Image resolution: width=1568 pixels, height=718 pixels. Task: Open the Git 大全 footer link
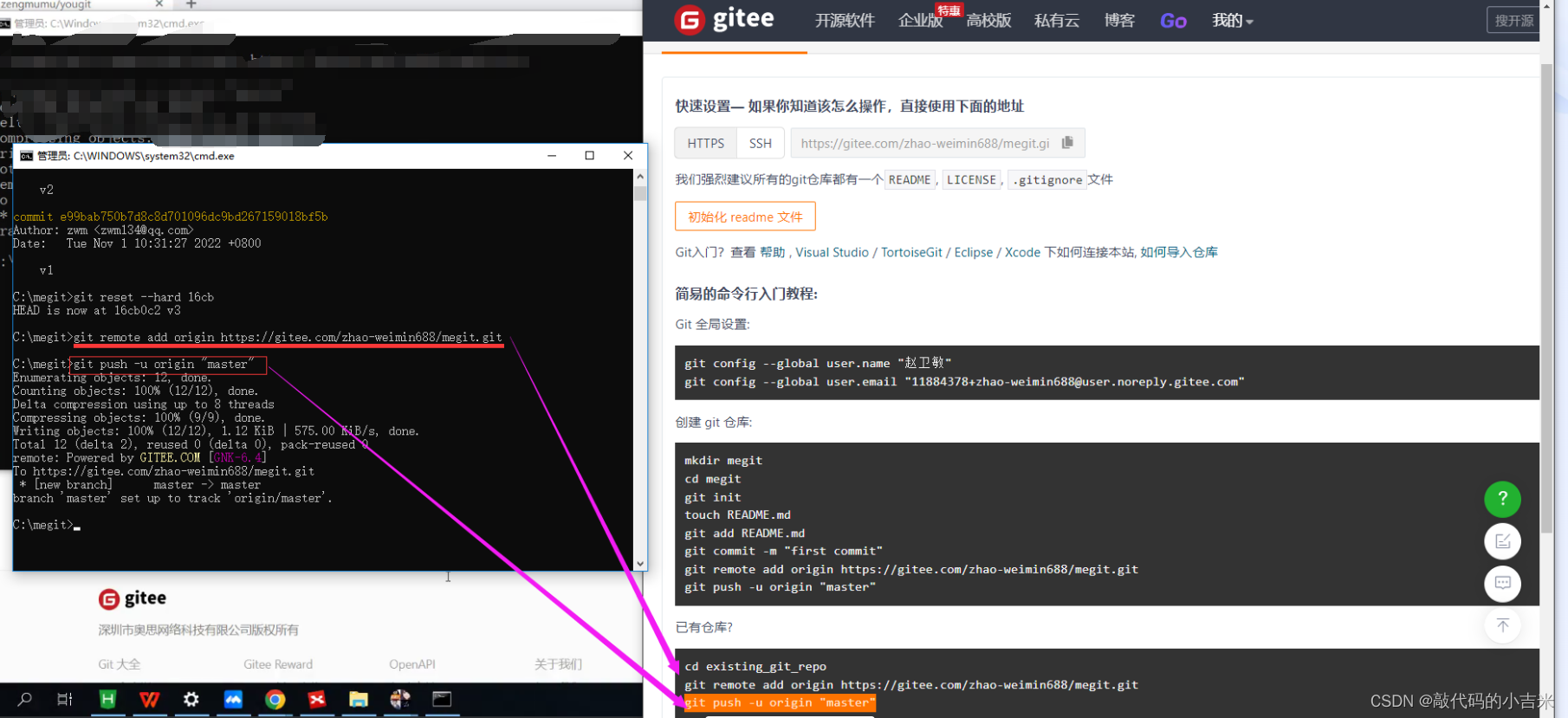point(119,664)
